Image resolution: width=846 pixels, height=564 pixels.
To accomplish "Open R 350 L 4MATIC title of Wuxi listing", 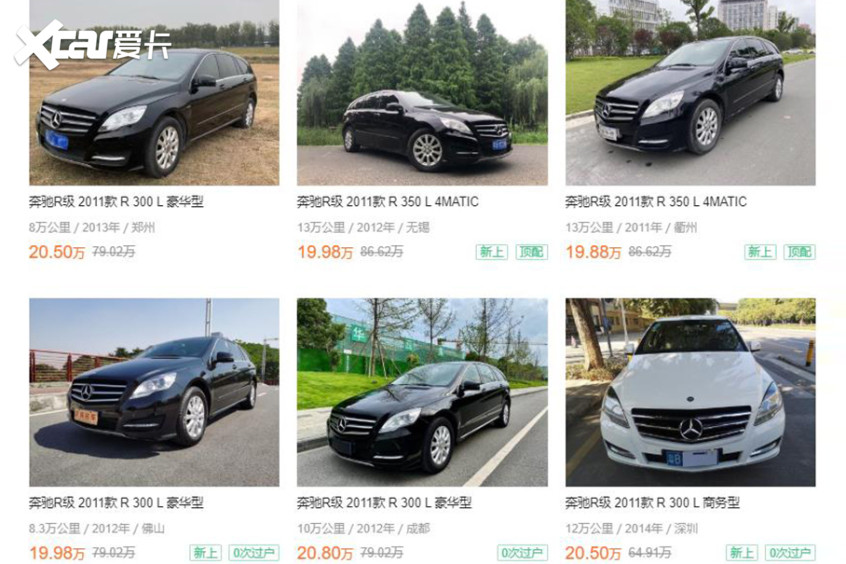I will coord(387,202).
